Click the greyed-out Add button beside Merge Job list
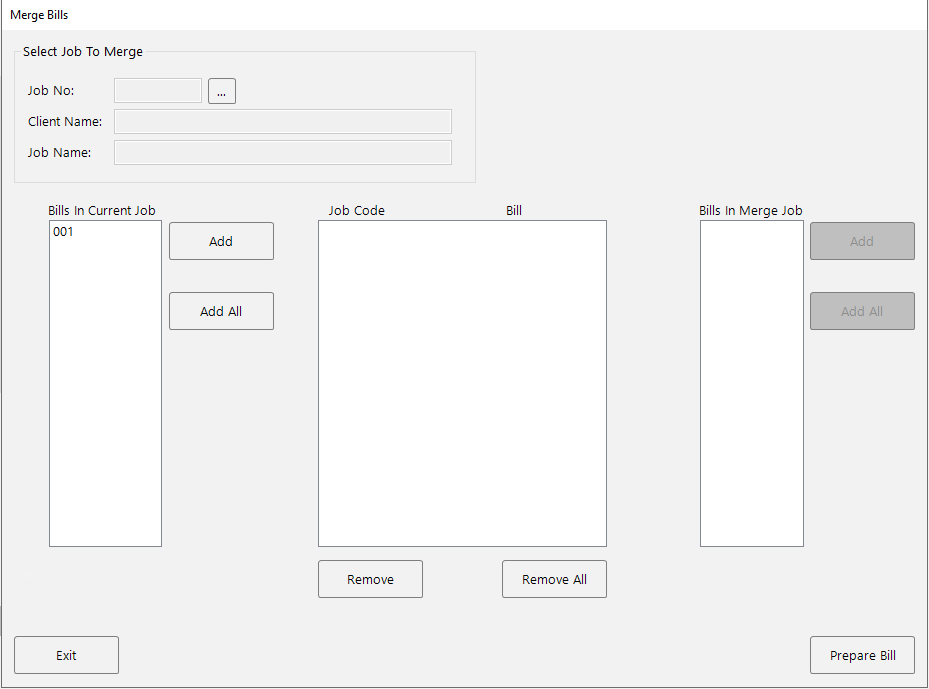 tap(862, 241)
